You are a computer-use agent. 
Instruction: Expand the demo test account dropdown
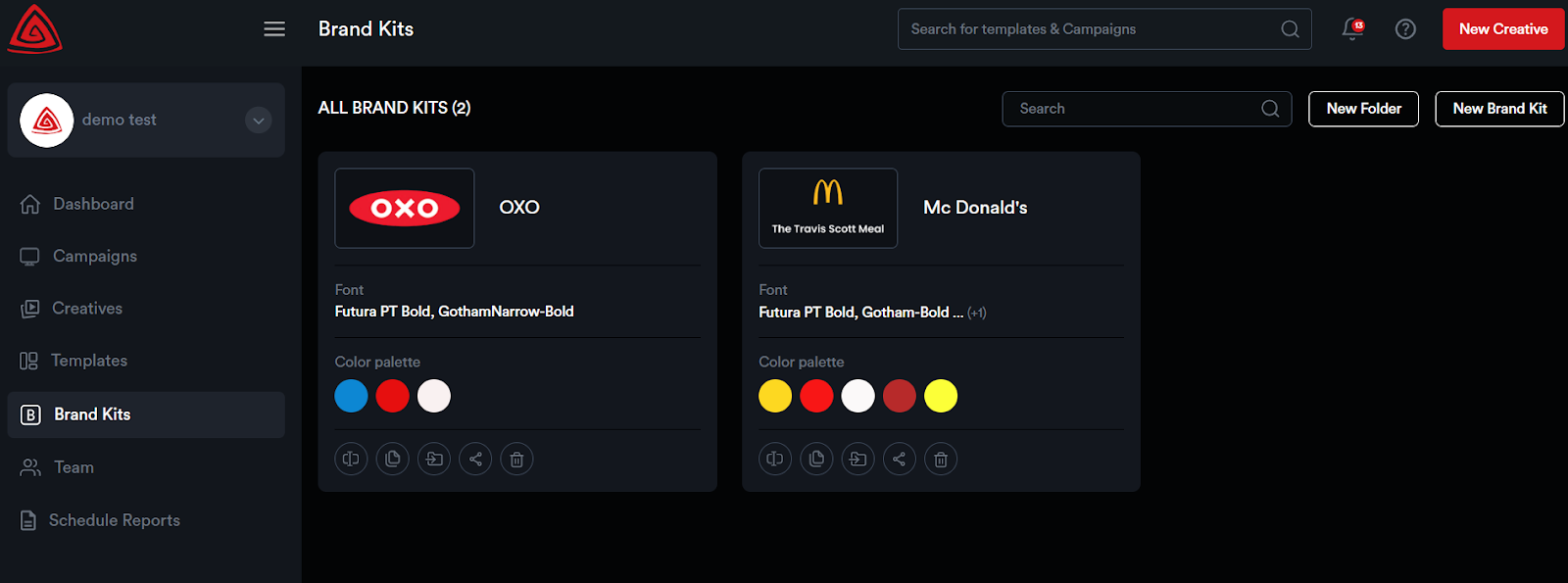[x=259, y=121]
